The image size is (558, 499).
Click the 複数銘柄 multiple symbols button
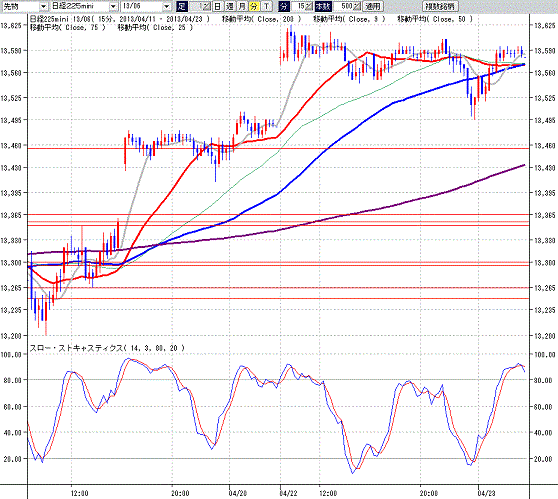pos(440,6)
